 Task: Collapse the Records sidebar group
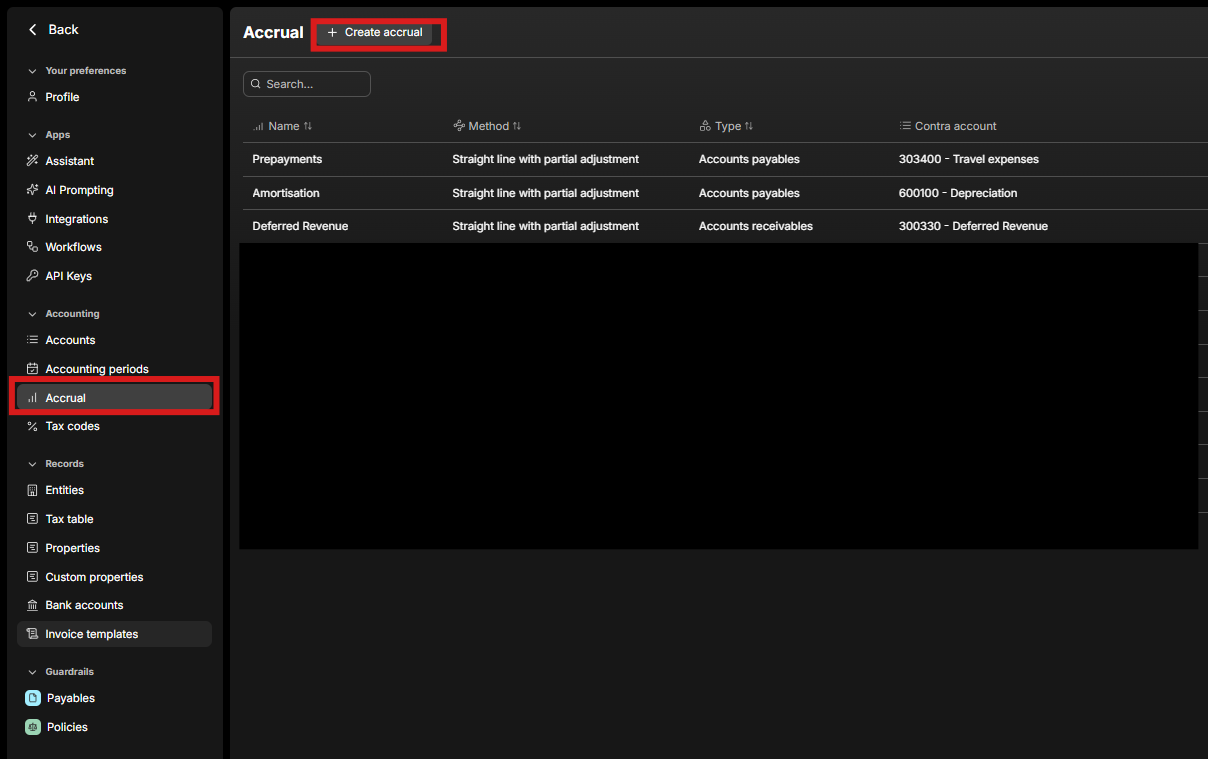point(32,464)
